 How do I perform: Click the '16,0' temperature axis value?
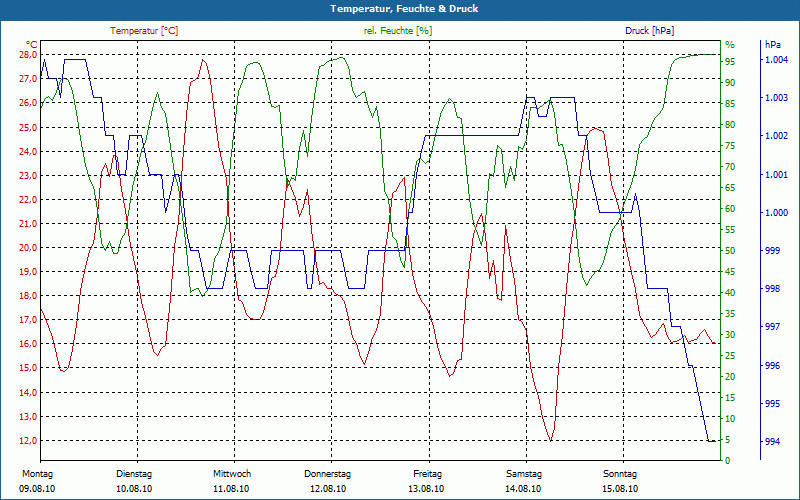pyautogui.click(x=28, y=344)
